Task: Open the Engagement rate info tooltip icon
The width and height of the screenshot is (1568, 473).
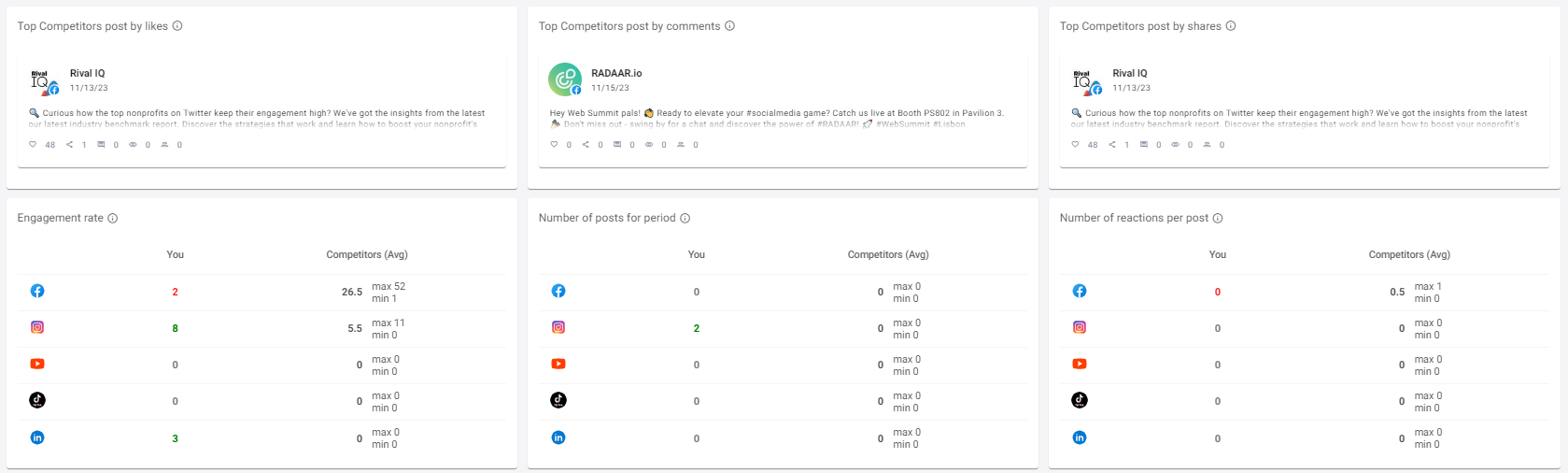Action: pyautogui.click(x=113, y=218)
